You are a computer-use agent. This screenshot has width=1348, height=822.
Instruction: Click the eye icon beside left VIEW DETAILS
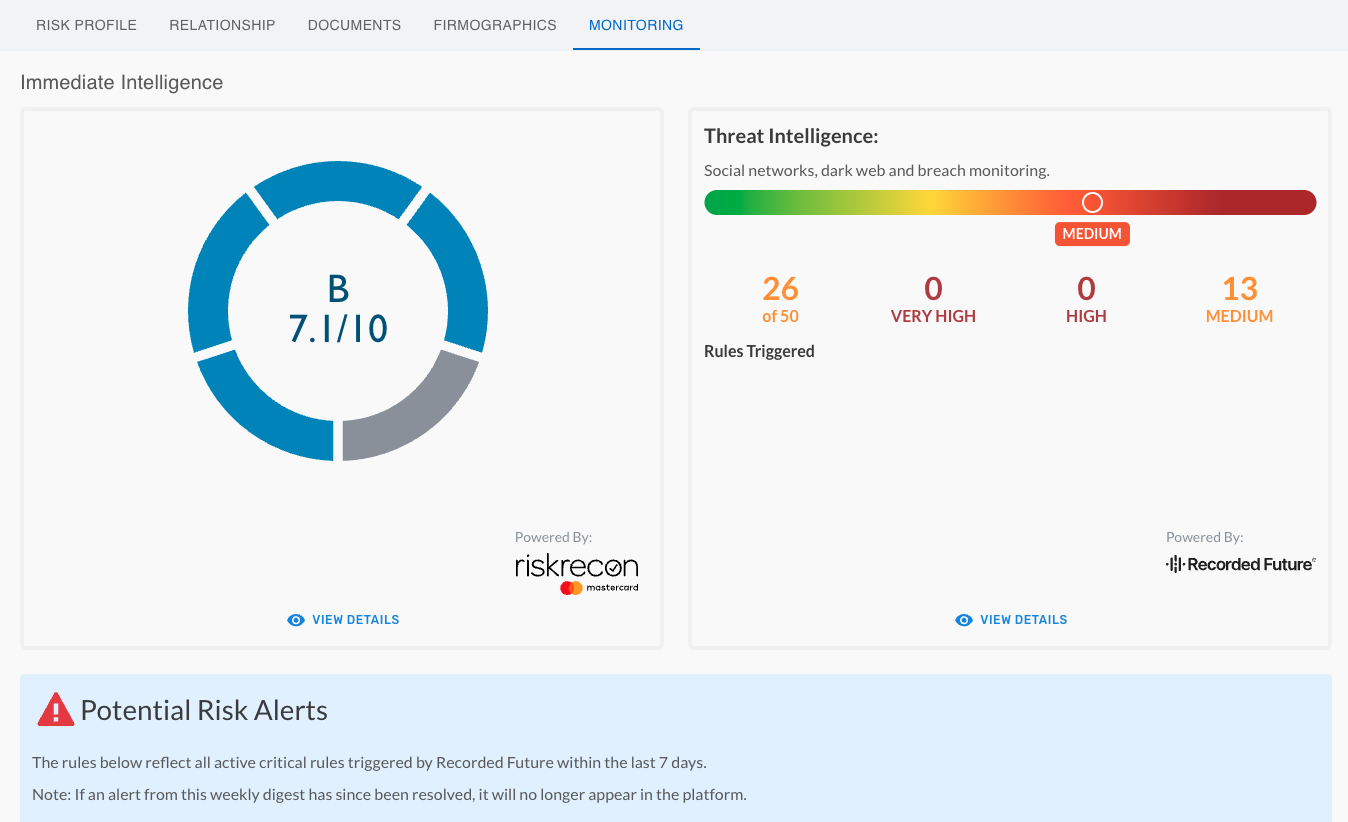(x=295, y=620)
